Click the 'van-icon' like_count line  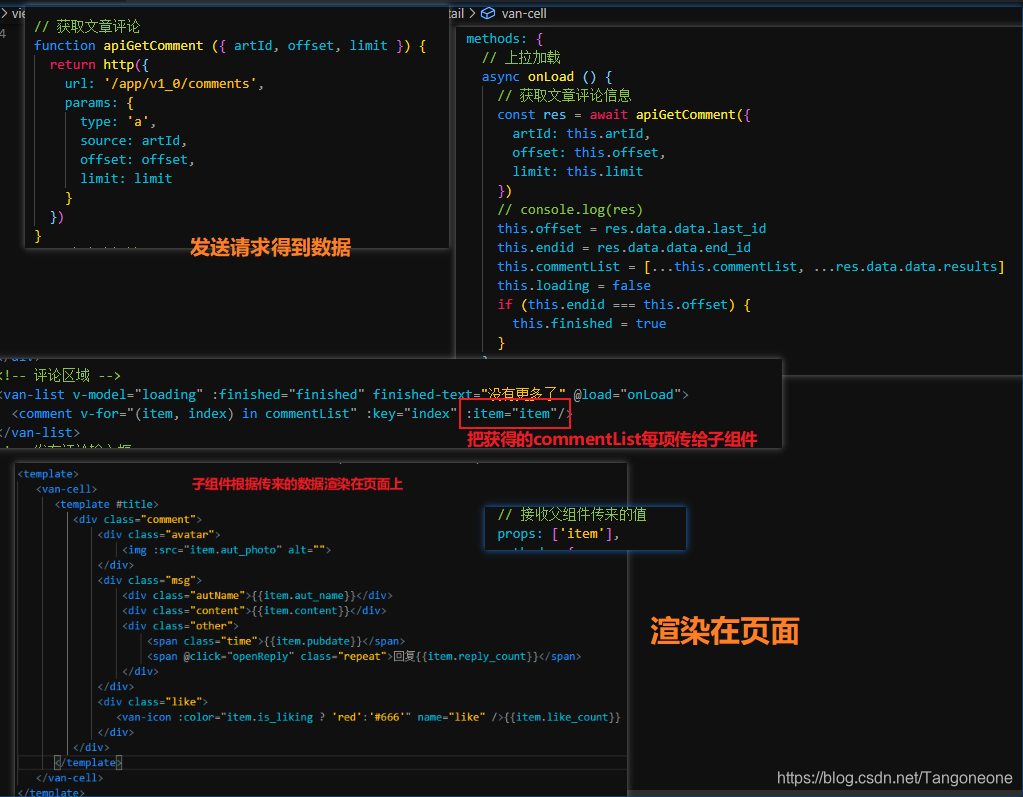pos(369,717)
